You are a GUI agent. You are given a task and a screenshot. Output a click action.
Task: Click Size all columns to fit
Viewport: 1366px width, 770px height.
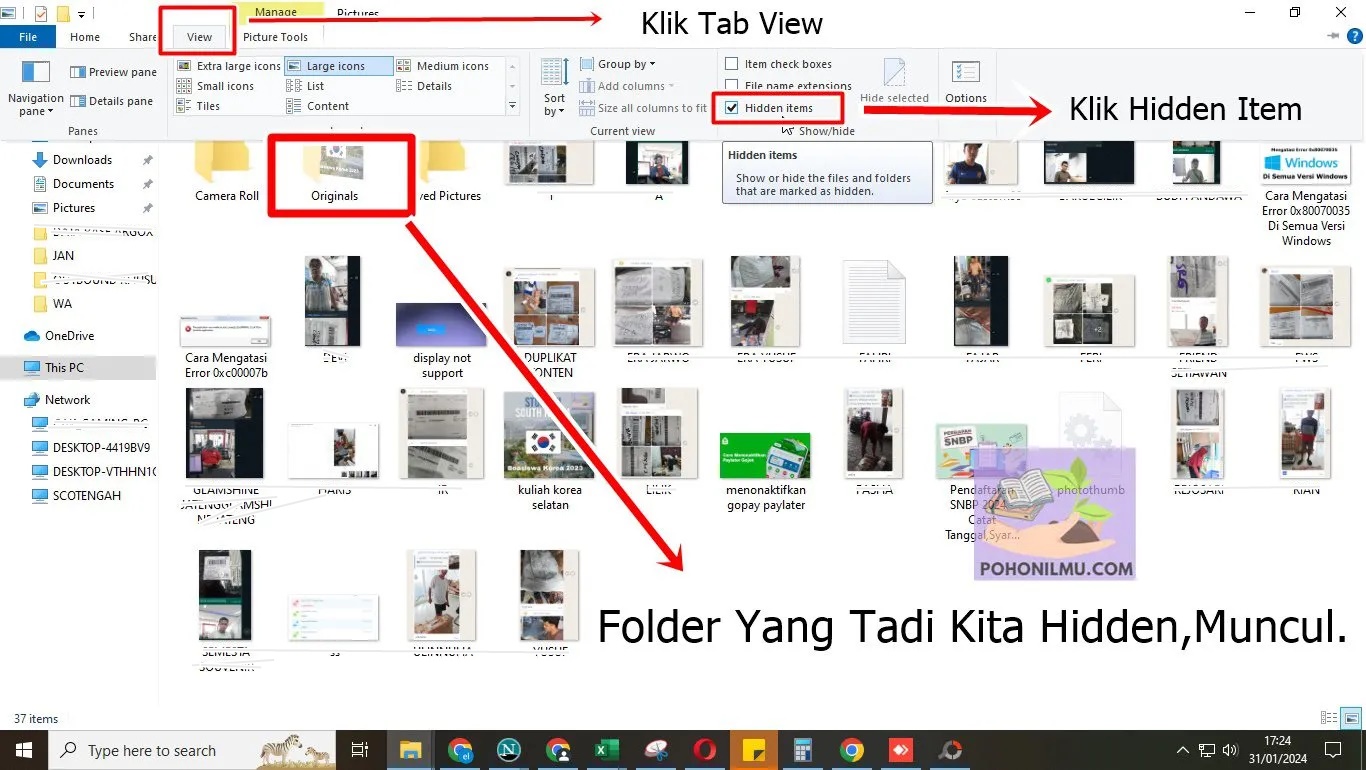click(x=643, y=108)
